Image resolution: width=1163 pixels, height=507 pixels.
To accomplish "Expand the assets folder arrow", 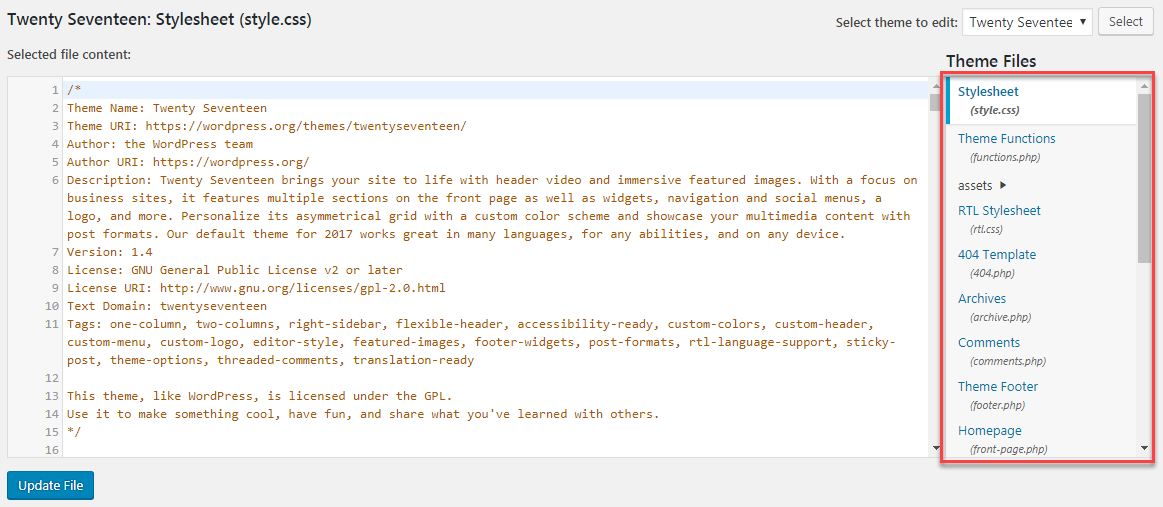I will tap(1003, 185).
